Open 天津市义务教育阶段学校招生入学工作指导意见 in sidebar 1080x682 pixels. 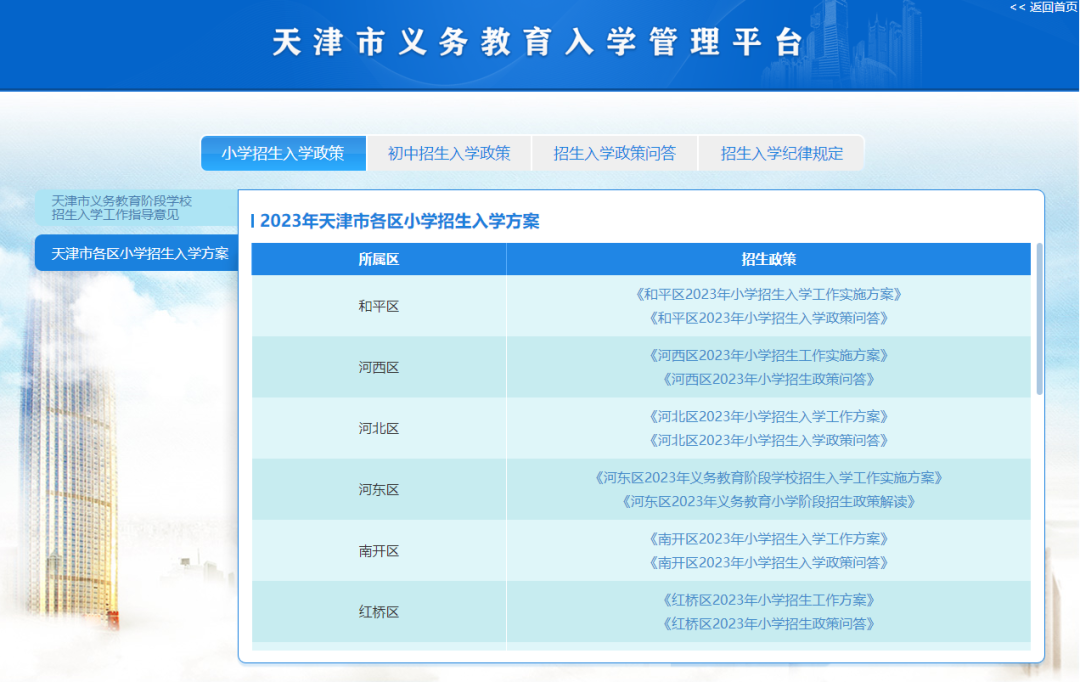122,207
